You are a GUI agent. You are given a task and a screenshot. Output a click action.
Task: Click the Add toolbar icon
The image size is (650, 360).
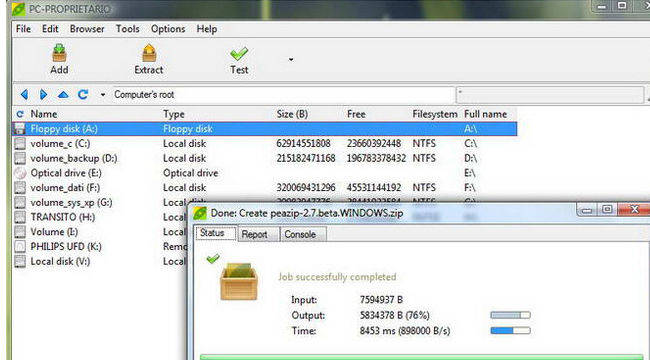(x=59, y=53)
